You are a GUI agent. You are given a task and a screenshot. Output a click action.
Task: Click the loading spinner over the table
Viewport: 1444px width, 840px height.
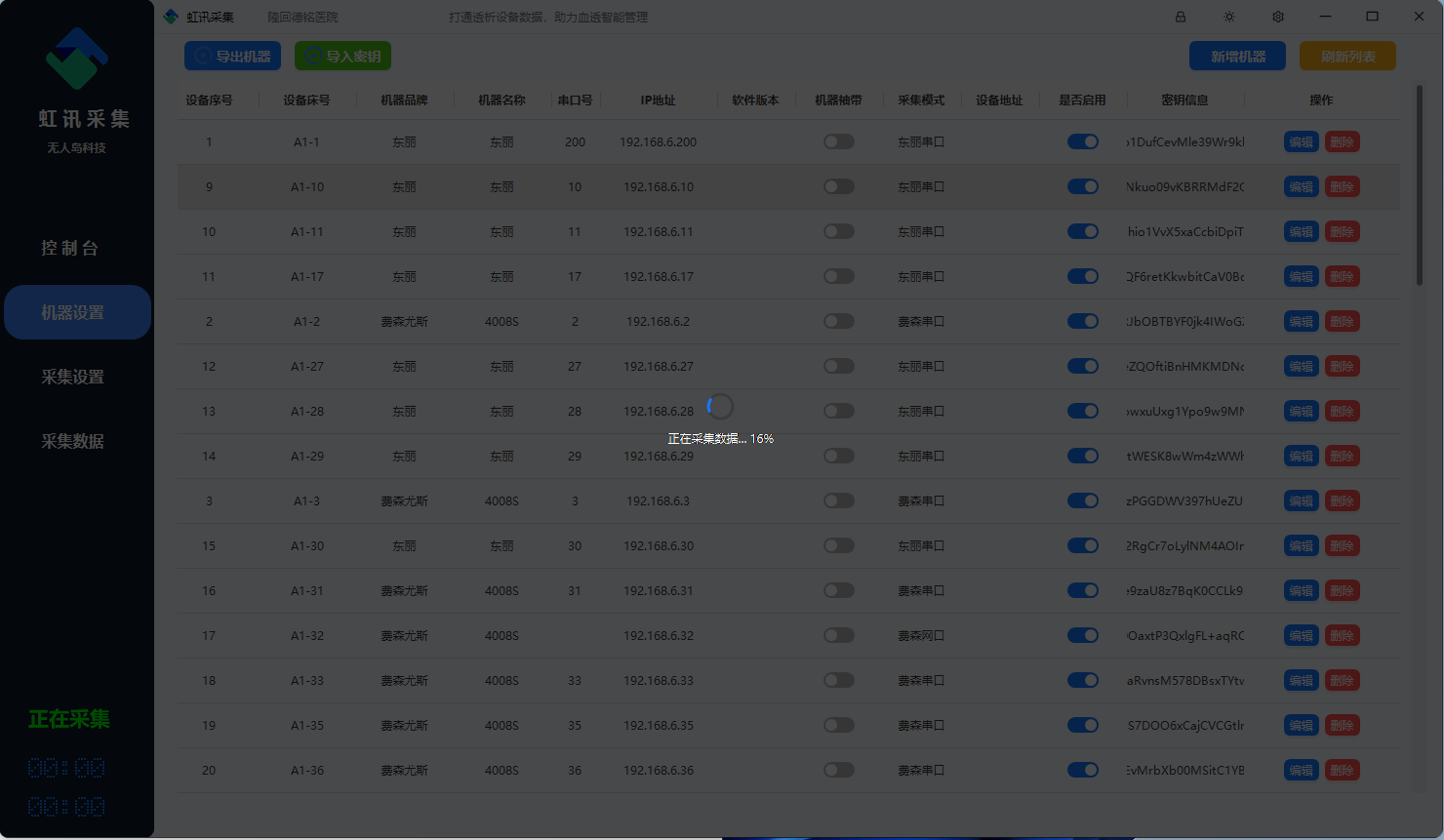pyautogui.click(x=720, y=406)
